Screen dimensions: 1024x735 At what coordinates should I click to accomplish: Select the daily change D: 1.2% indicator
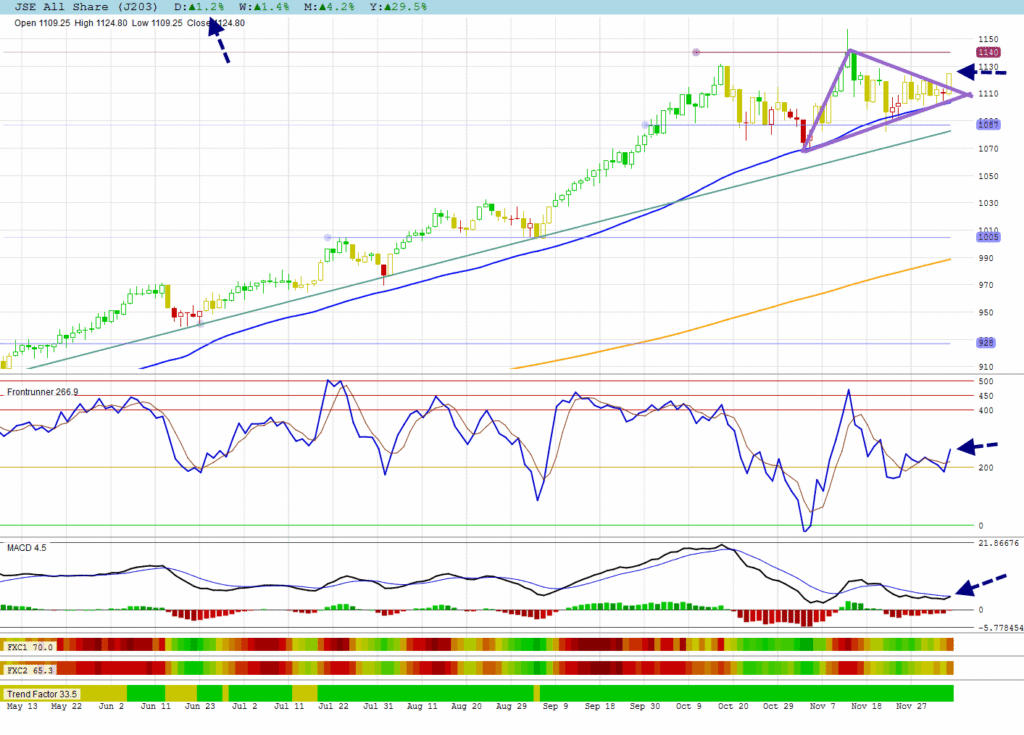point(200,7)
